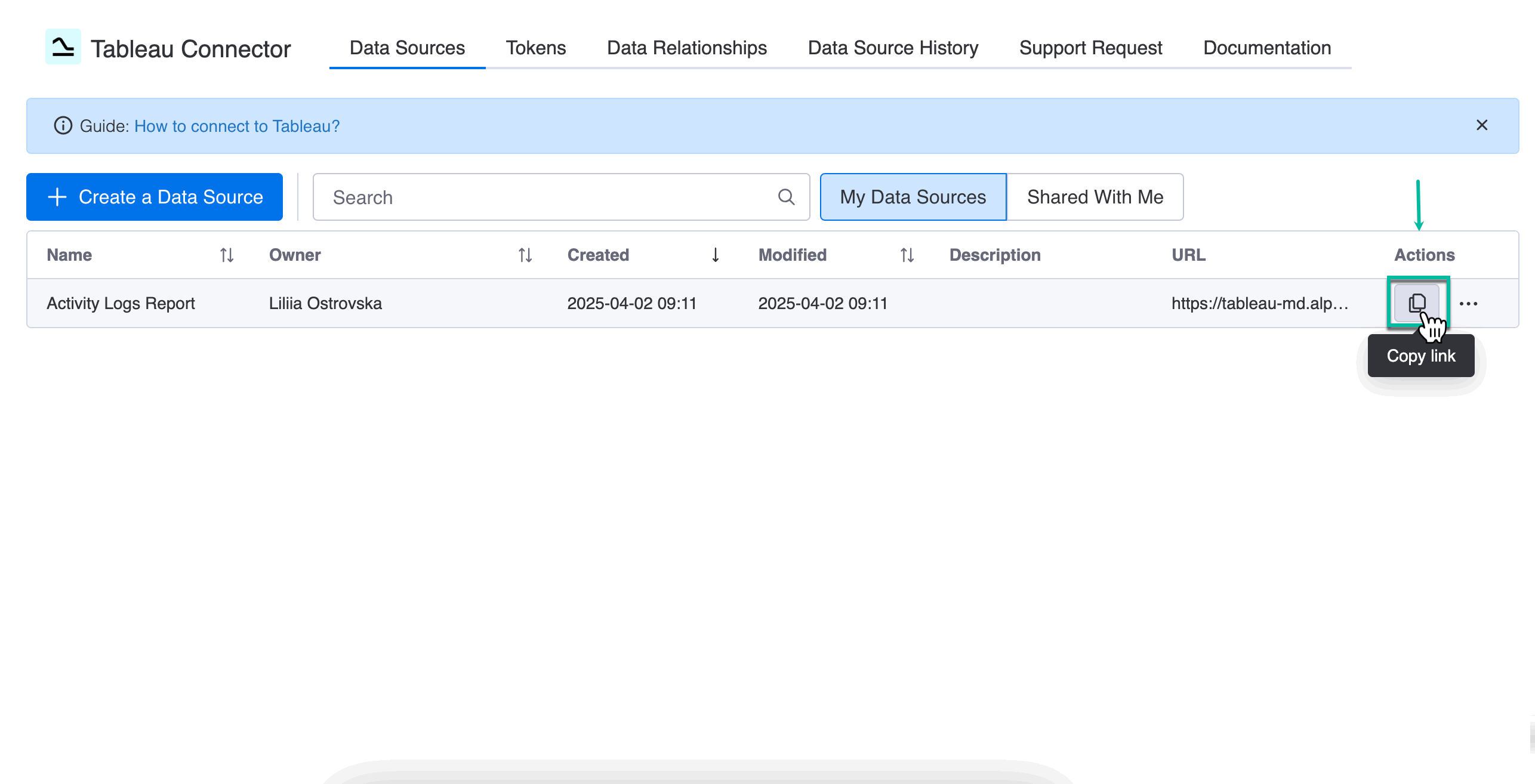This screenshot has width=1535, height=784.
Task: Click the search magnifier icon
Action: [786, 197]
